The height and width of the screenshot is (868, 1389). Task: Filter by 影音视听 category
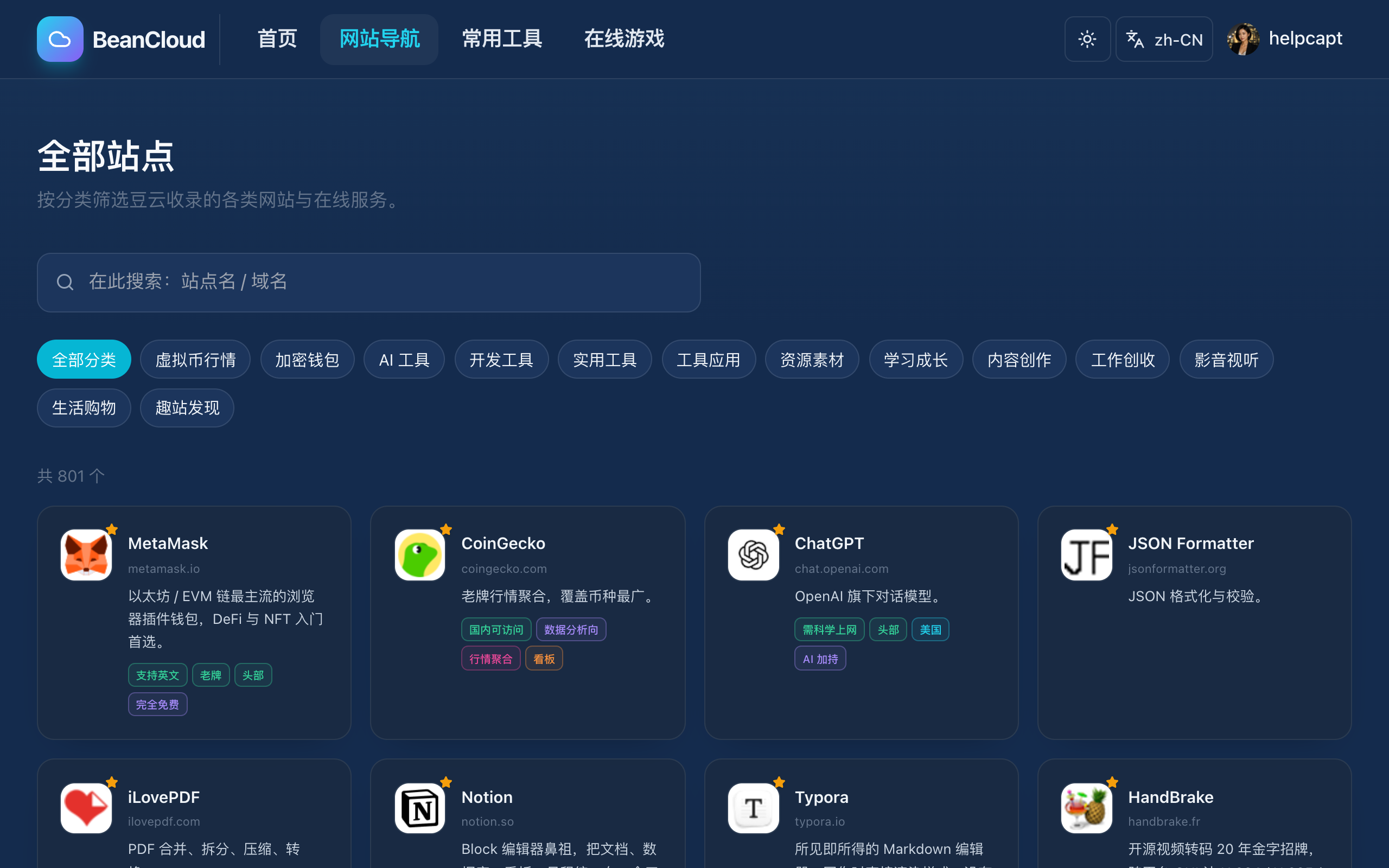point(1226,359)
